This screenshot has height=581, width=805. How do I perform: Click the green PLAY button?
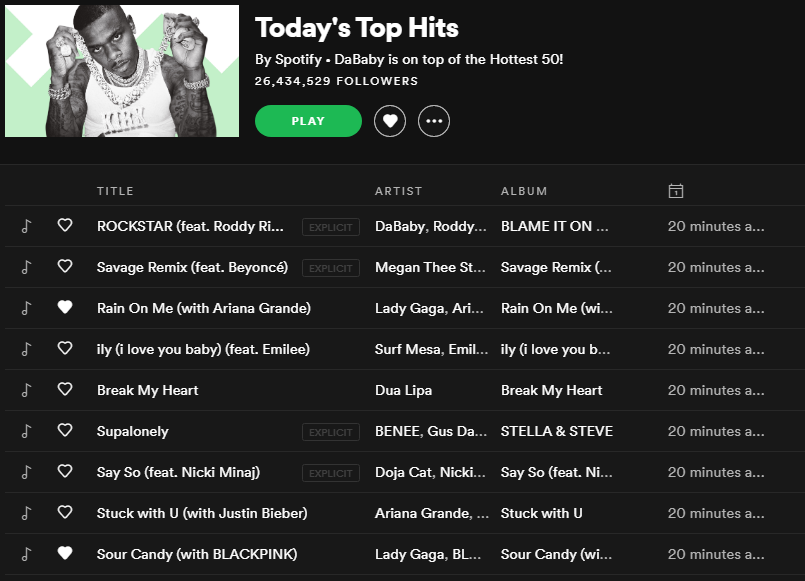308,121
